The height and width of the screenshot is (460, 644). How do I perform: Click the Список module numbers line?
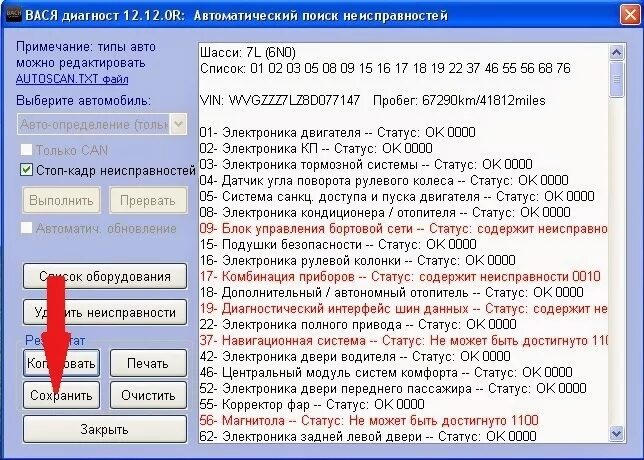coord(385,68)
